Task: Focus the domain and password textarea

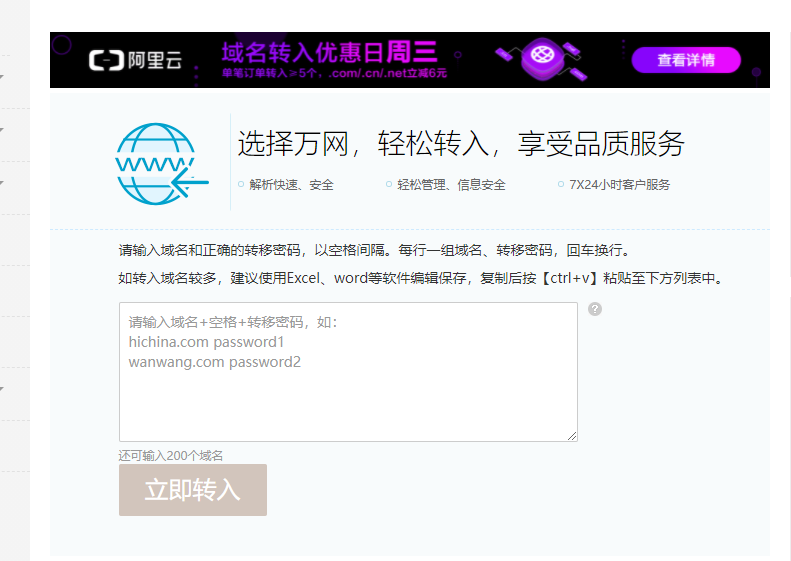Action: 348,372
